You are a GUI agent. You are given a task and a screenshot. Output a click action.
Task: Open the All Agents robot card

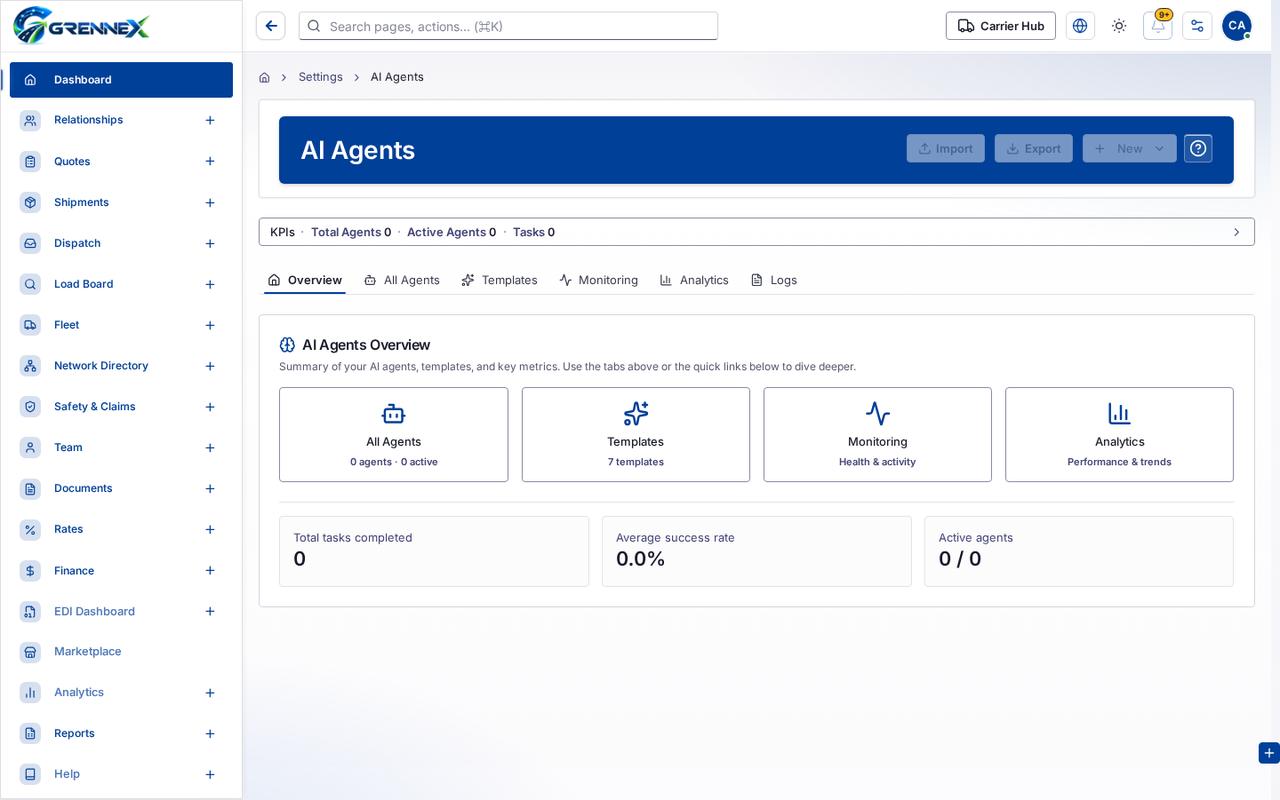pyautogui.click(x=394, y=435)
